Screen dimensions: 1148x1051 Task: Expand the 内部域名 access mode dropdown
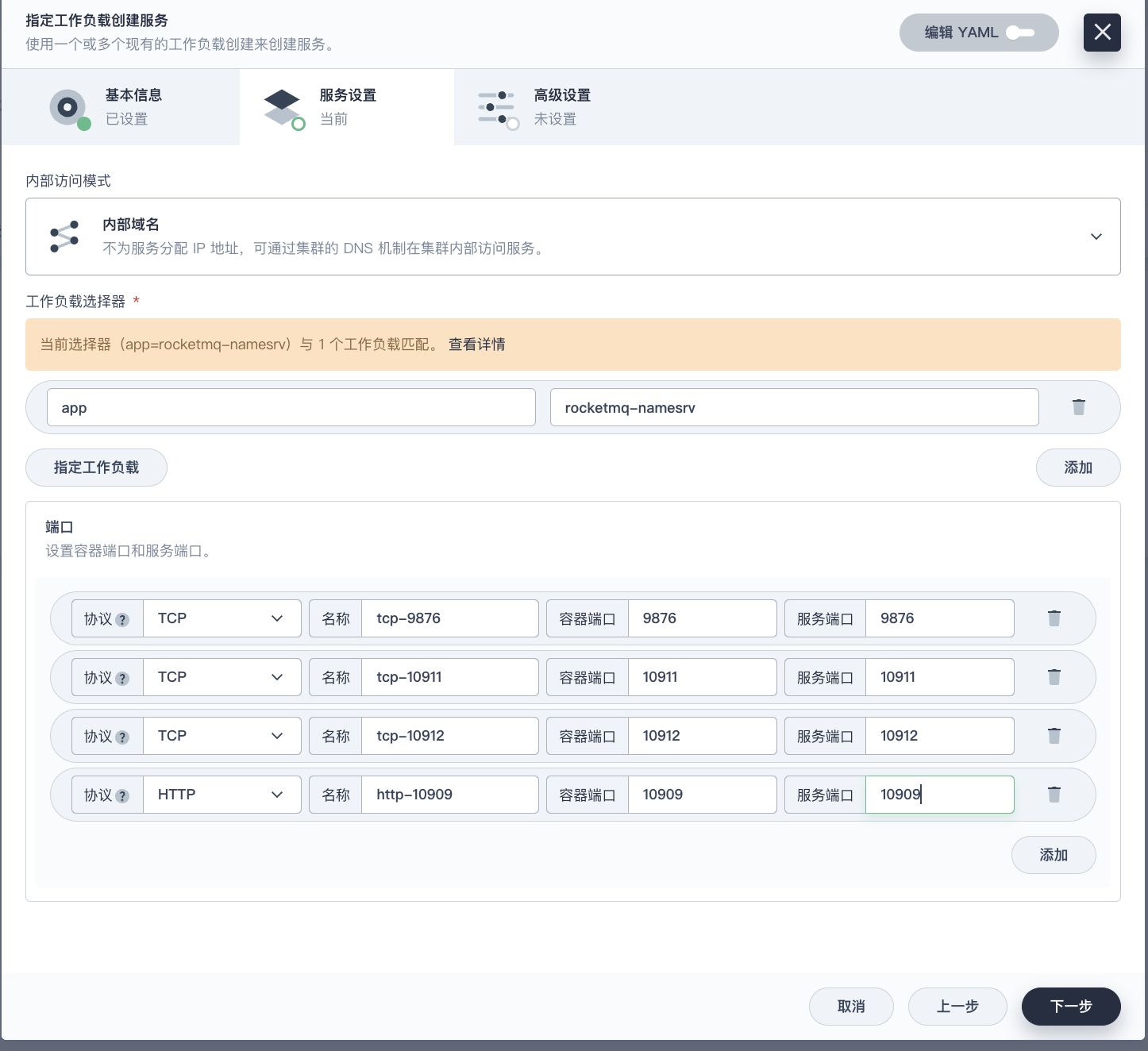573,237
